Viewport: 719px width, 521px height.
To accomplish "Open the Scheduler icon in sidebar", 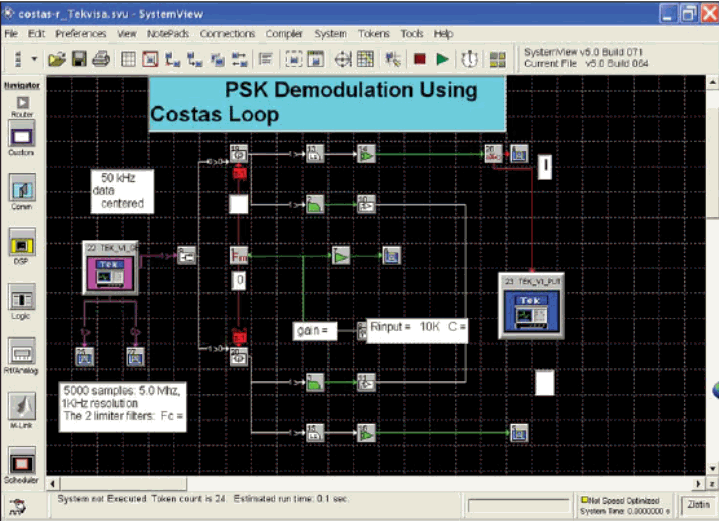I will (x=21, y=463).
